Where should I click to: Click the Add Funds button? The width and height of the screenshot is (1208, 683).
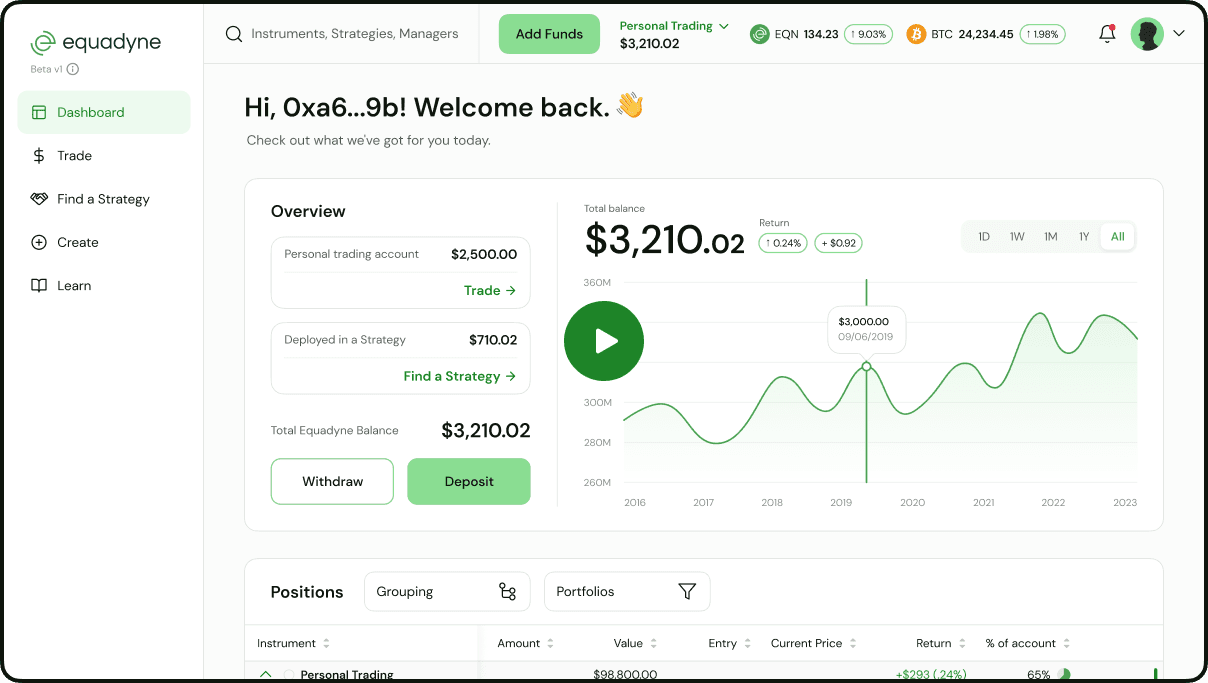tap(549, 34)
